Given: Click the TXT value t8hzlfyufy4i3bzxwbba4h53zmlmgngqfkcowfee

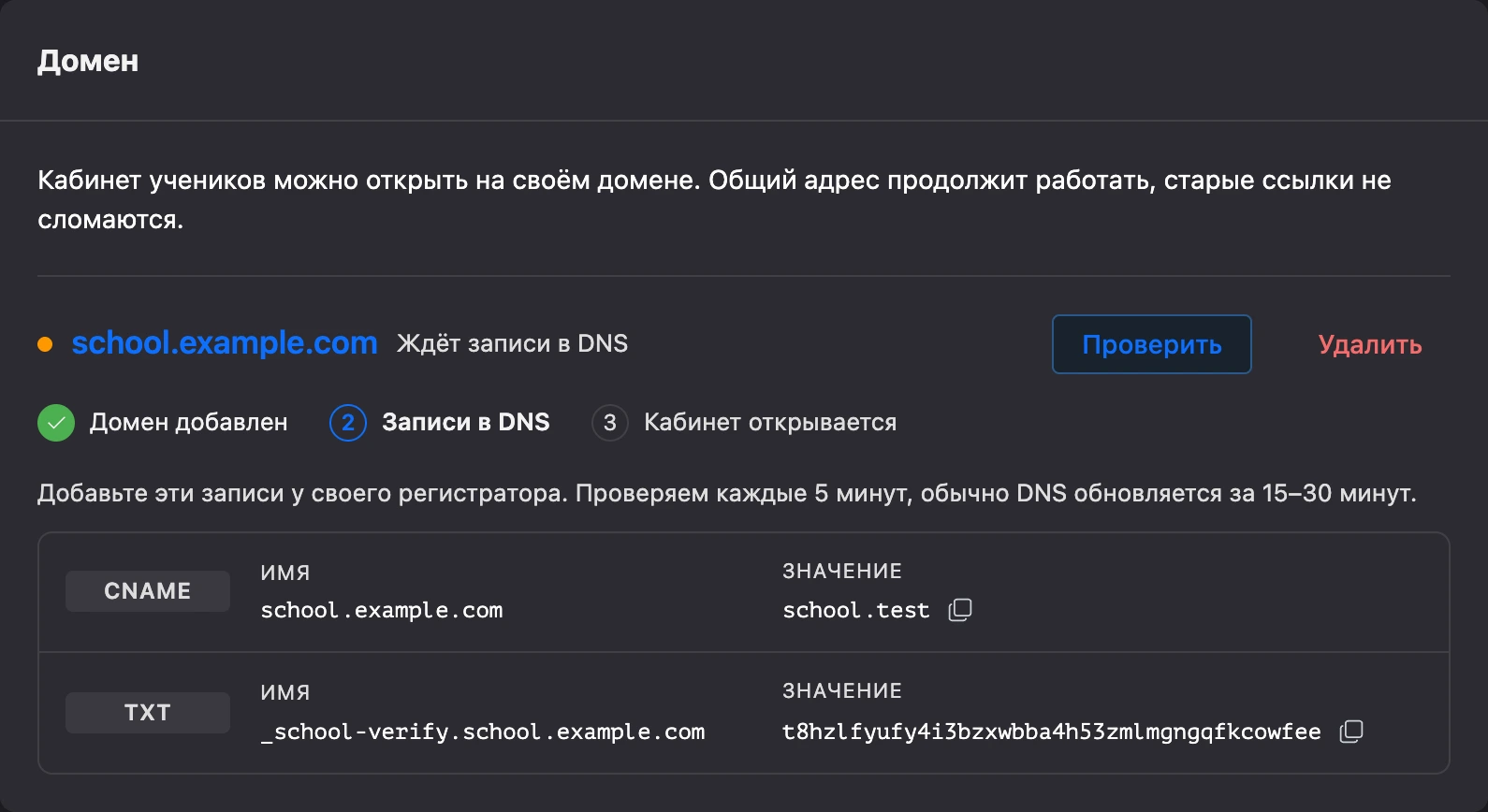Looking at the screenshot, I should pyautogui.click(x=1052, y=732).
